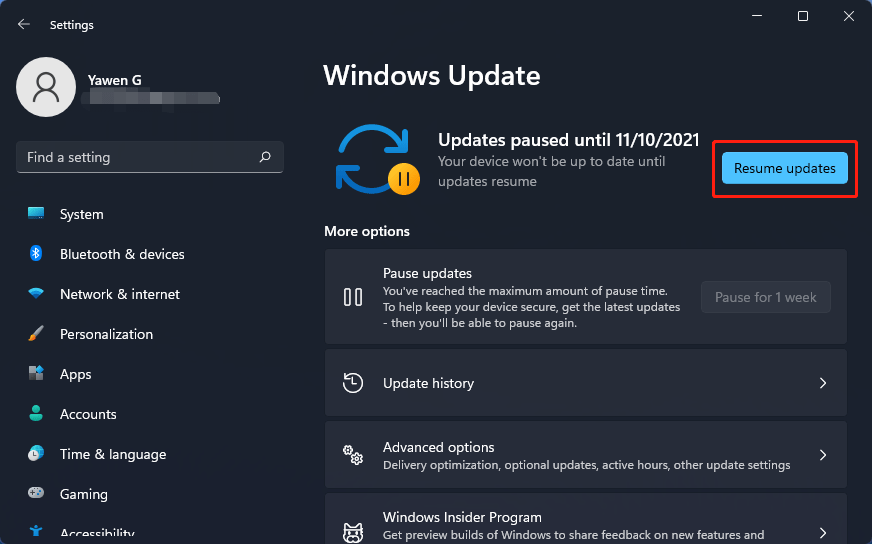Open System settings category
Screen dimensions: 872x544
click(x=150, y=214)
